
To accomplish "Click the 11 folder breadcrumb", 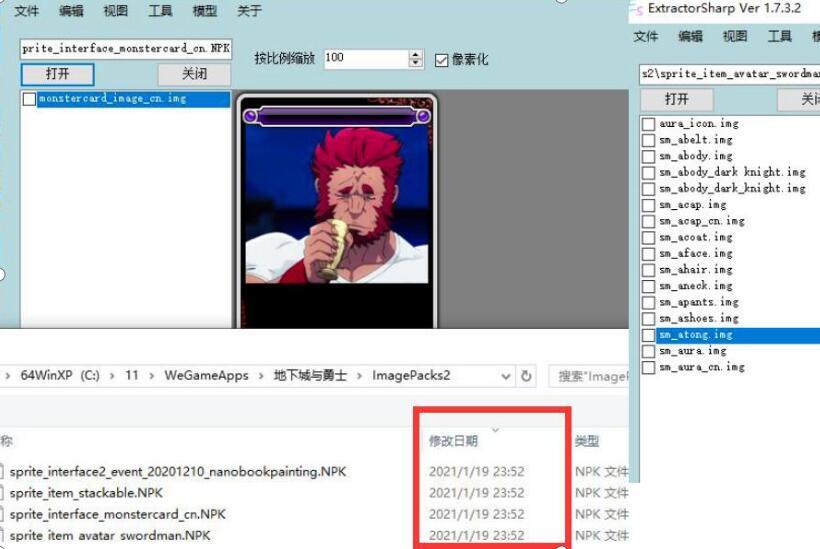I will tap(132, 375).
